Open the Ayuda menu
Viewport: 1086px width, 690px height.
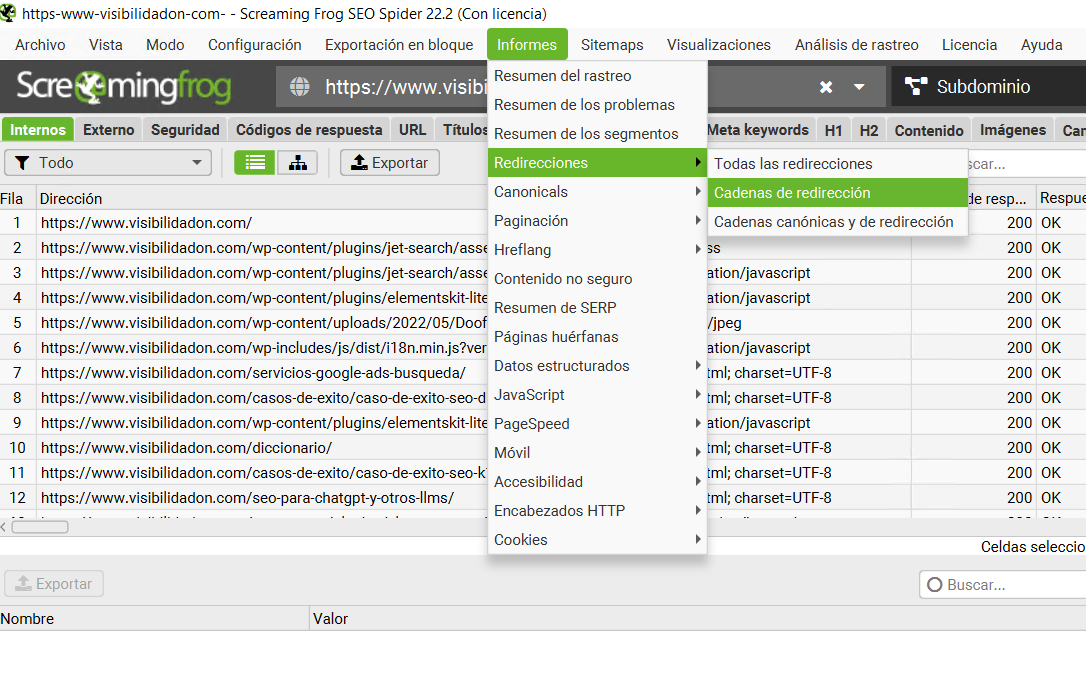click(1041, 44)
